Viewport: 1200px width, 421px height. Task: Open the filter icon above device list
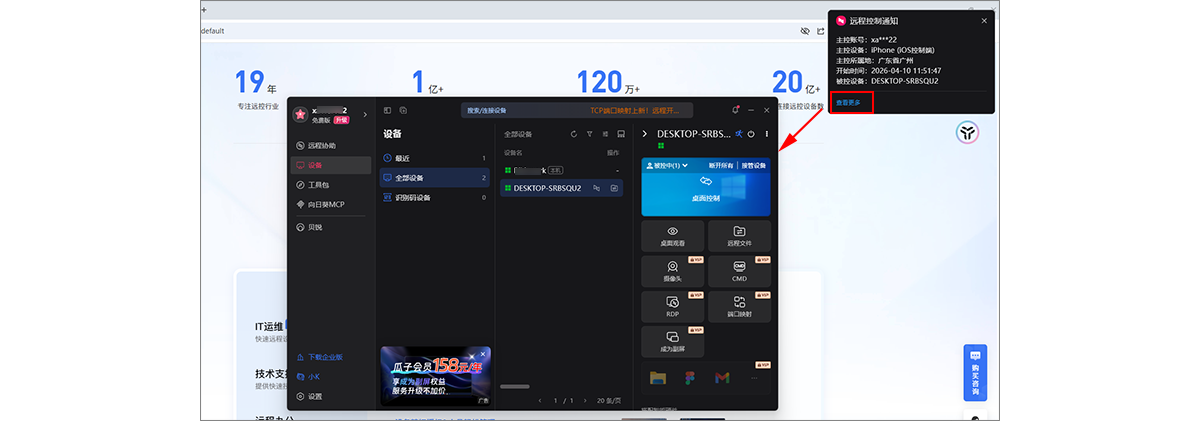(x=589, y=134)
